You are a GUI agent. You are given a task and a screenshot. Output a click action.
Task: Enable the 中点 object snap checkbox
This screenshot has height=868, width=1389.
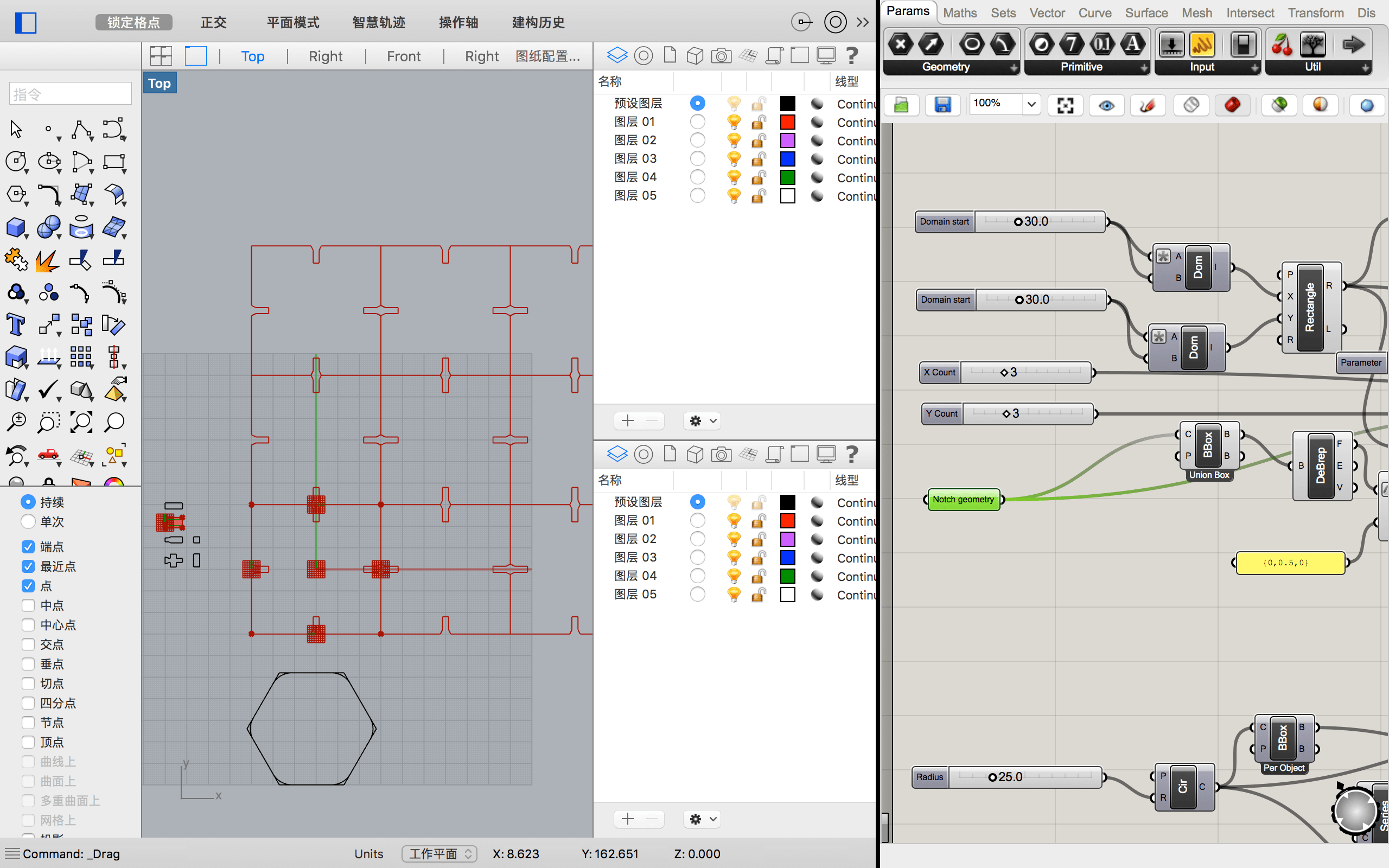pos(28,605)
